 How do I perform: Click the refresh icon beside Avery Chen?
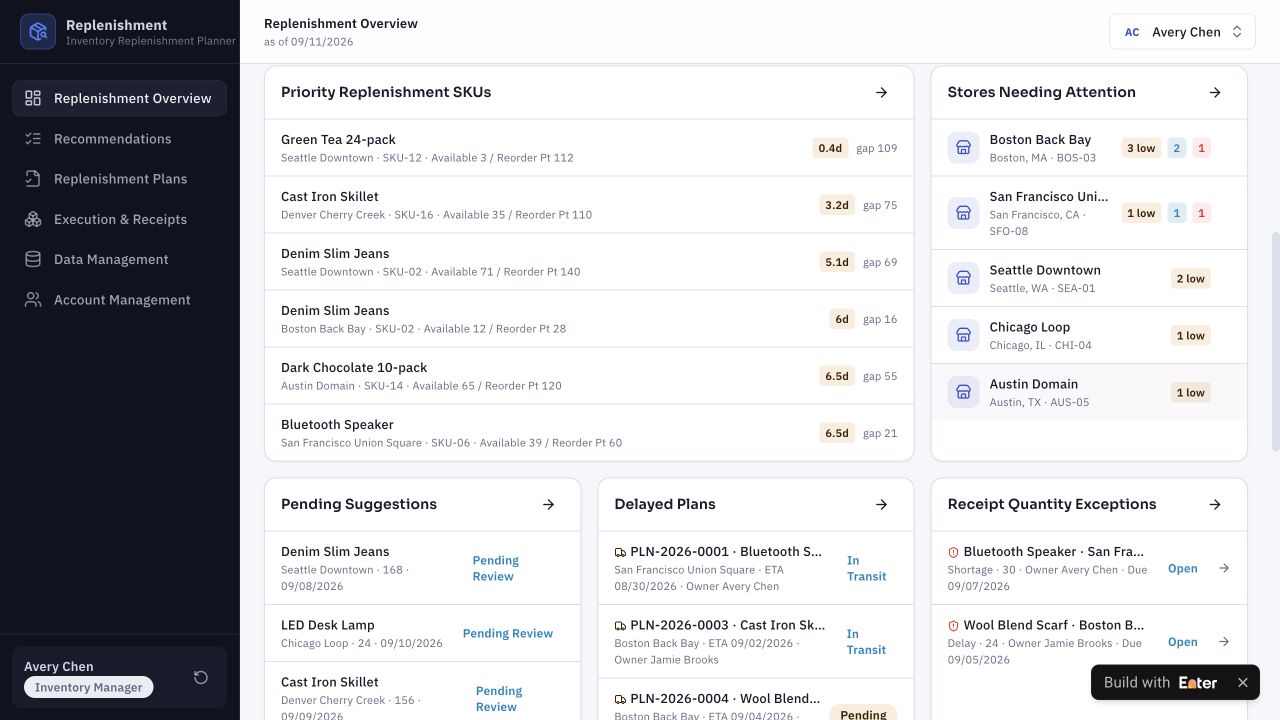pyautogui.click(x=201, y=677)
